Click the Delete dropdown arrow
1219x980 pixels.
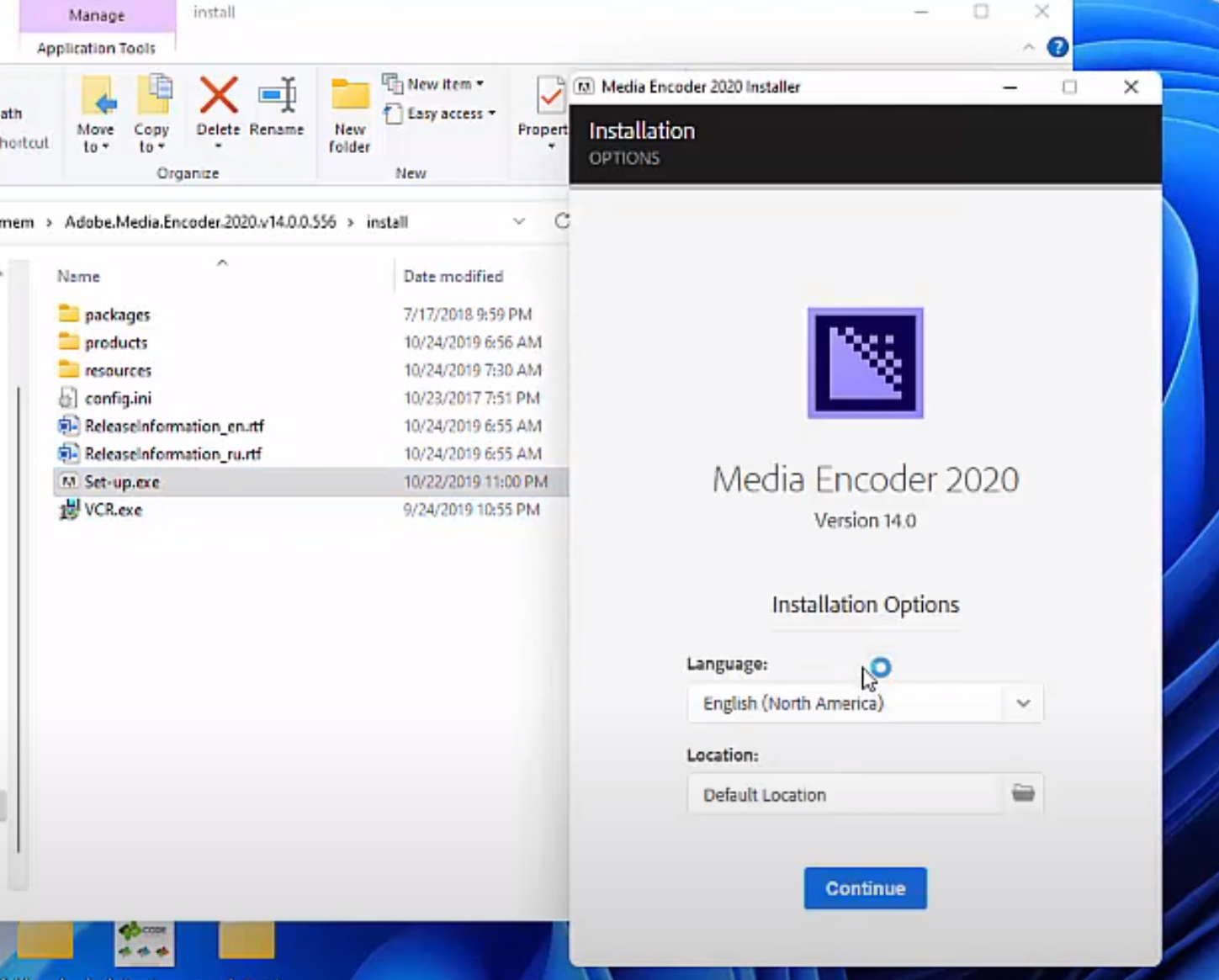tap(218, 146)
